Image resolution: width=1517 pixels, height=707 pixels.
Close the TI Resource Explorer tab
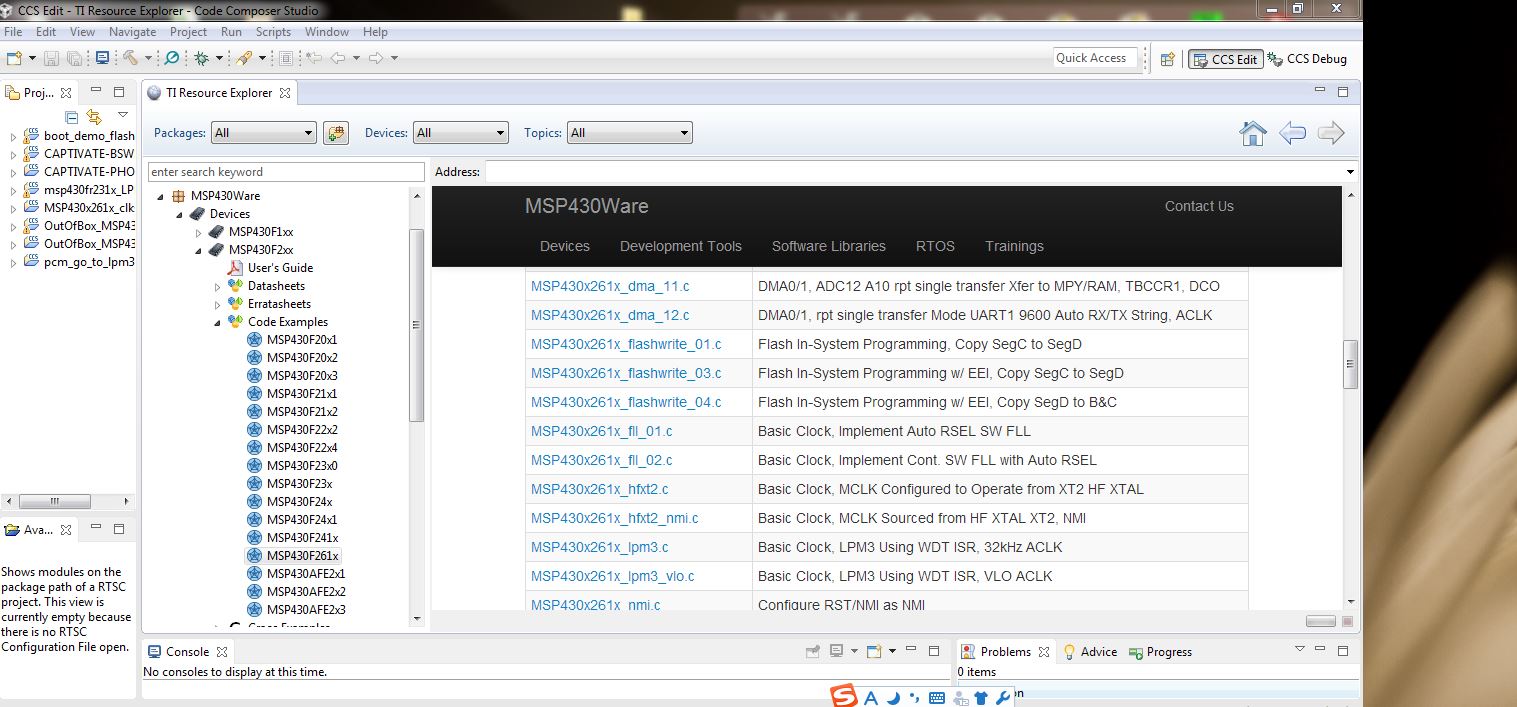(284, 93)
